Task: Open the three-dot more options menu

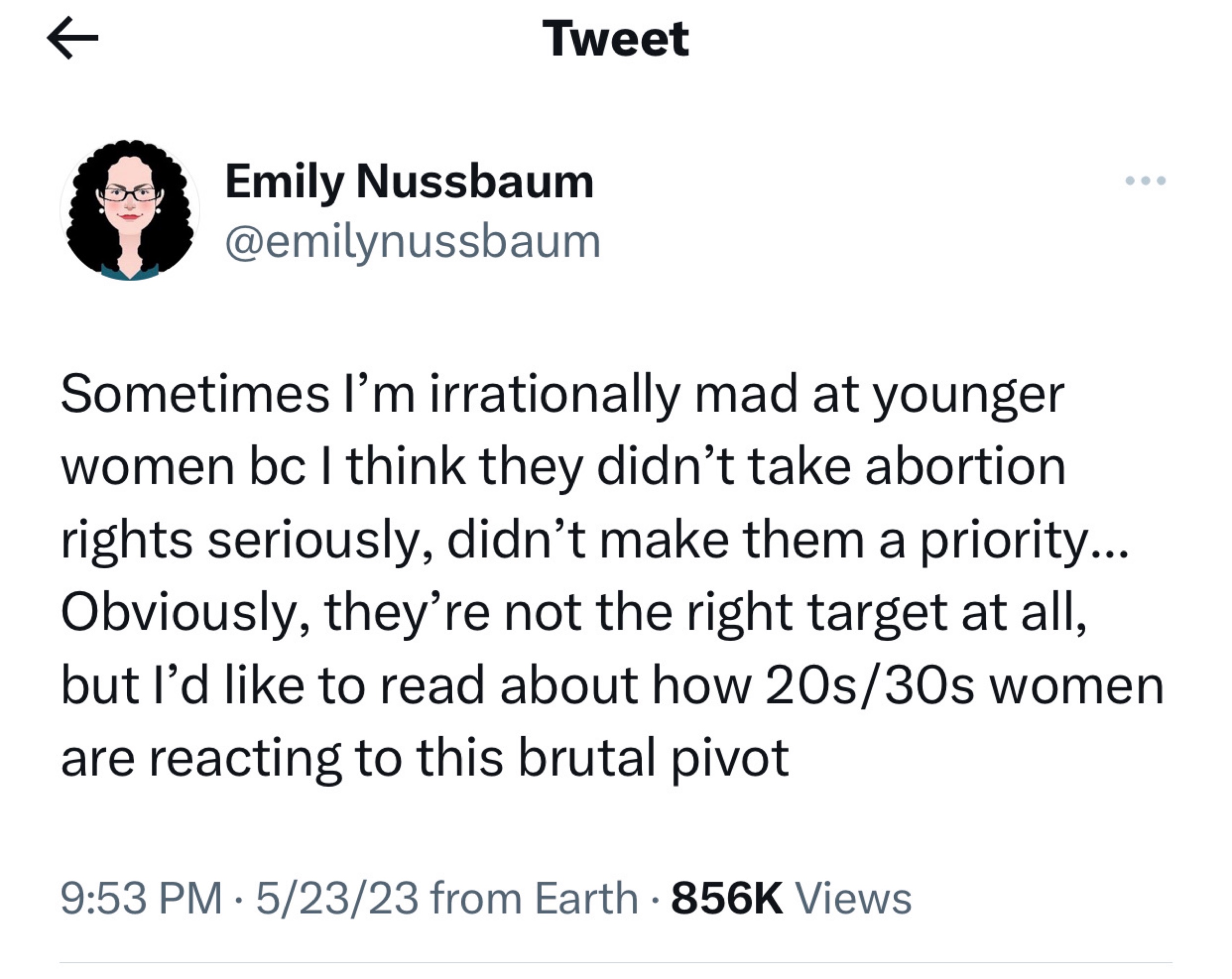Action: (1145, 181)
